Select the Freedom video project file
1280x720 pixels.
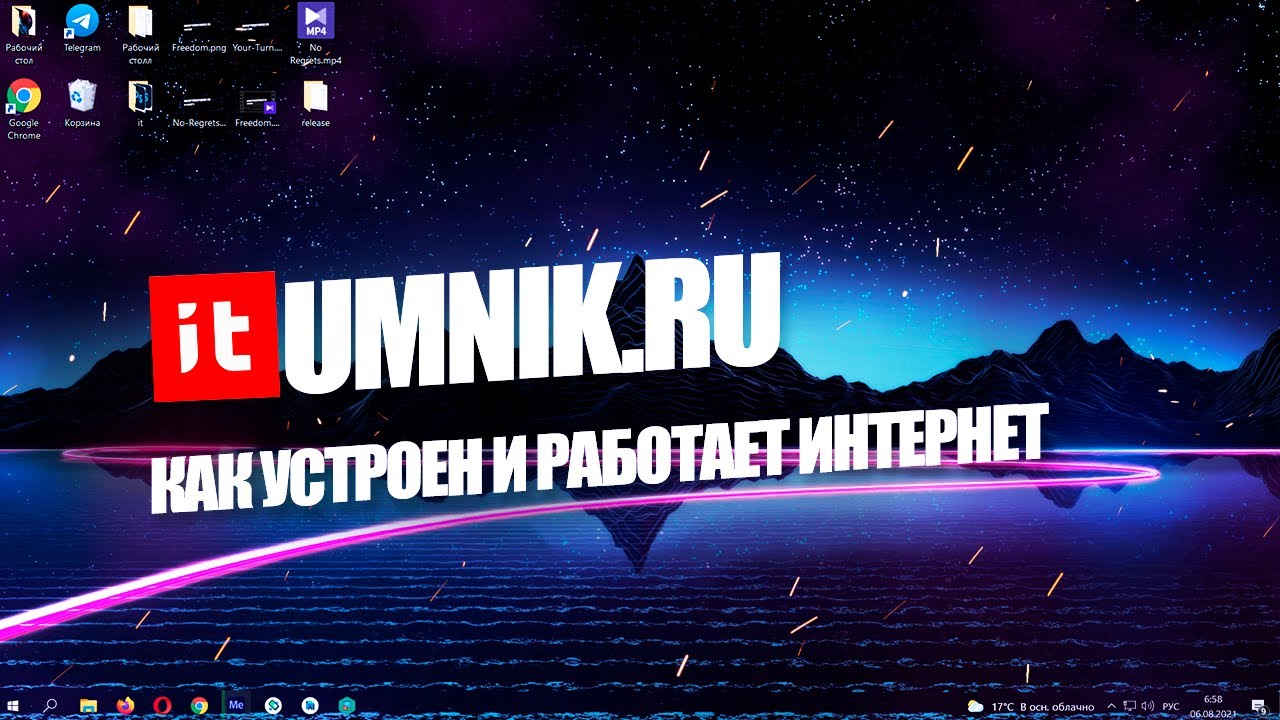tap(257, 109)
